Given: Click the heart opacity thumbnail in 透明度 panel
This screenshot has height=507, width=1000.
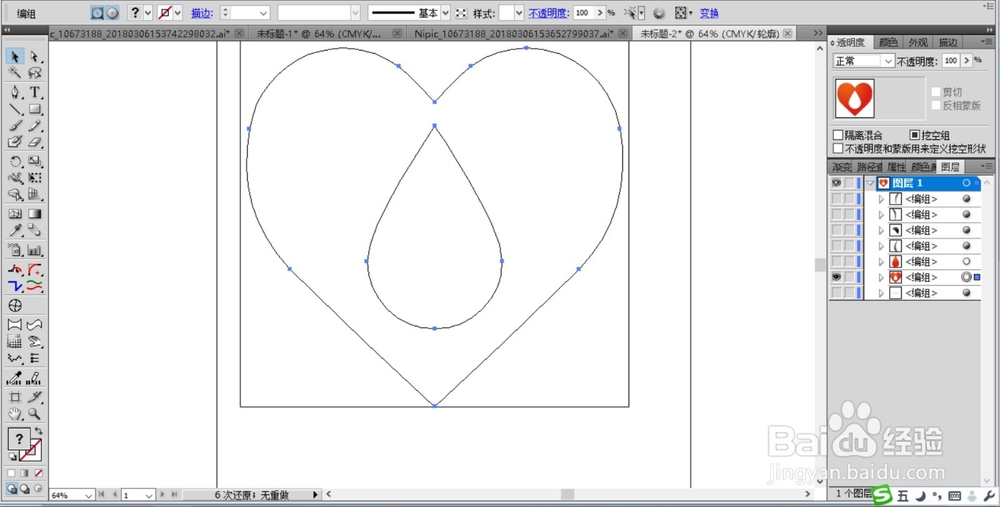Looking at the screenshot, I should point(855,99).
